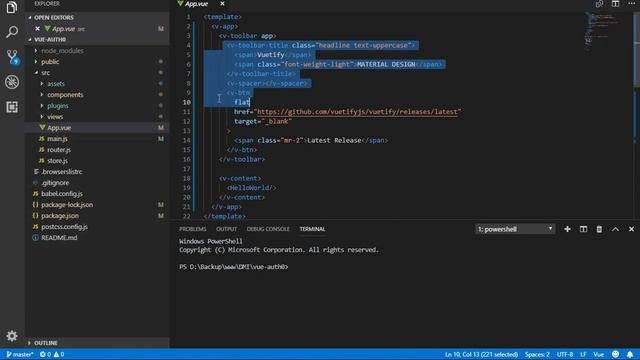Image resolution: width=640 pixels, height=360 pixels.
Task: Open the notifications bell in the status bar
Action: point(630,354)
